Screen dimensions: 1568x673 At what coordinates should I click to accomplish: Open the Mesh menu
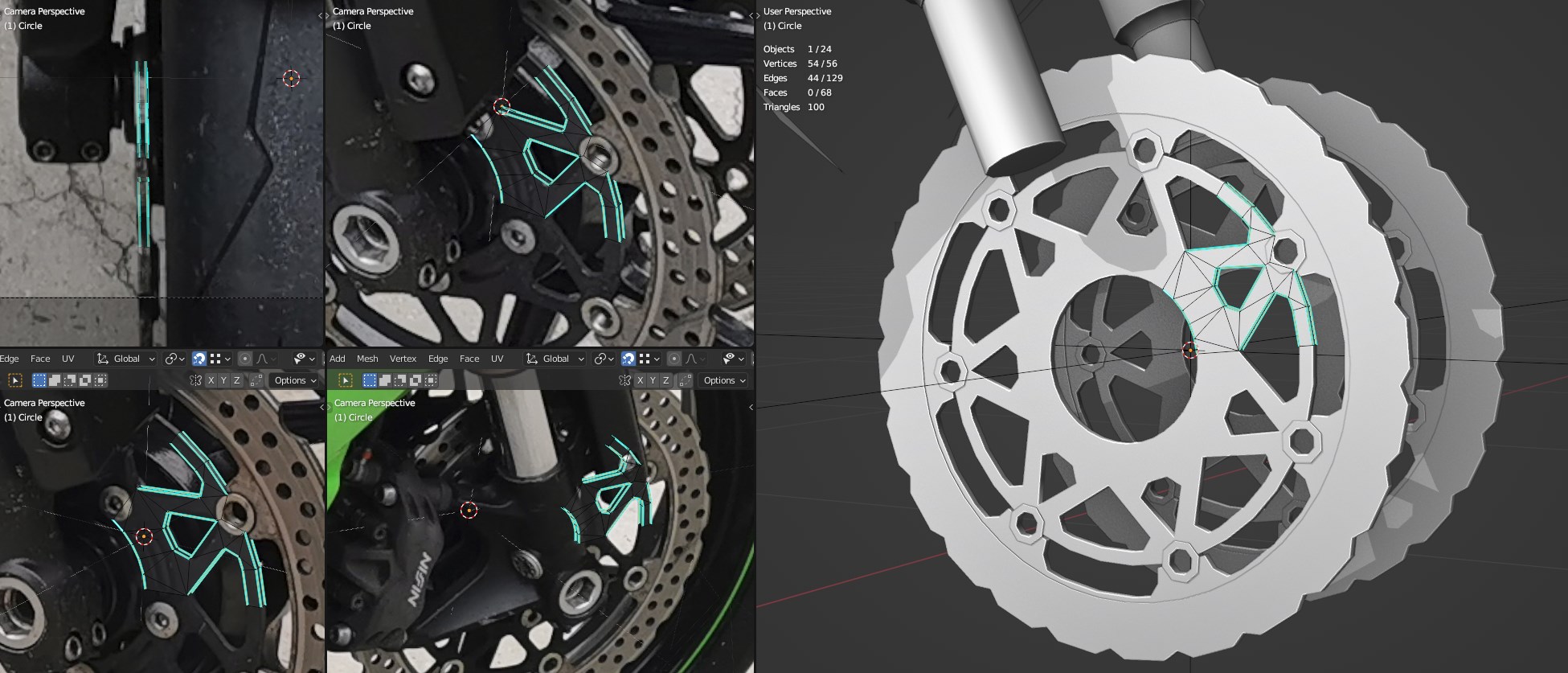pyautogui.click(x=367, y=359)
